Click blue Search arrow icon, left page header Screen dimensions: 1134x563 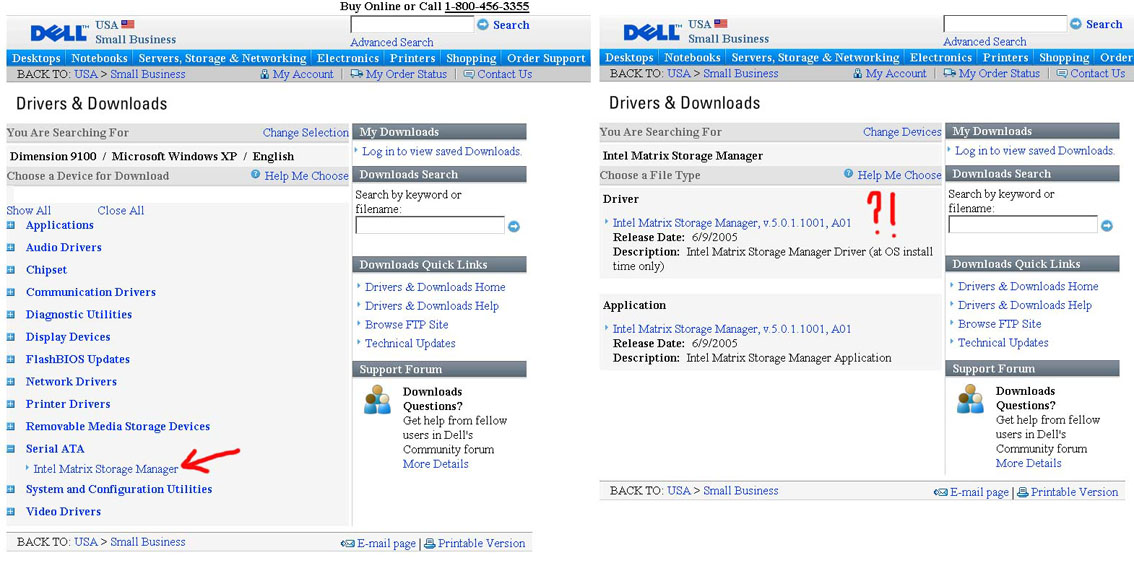pos(483,25)
